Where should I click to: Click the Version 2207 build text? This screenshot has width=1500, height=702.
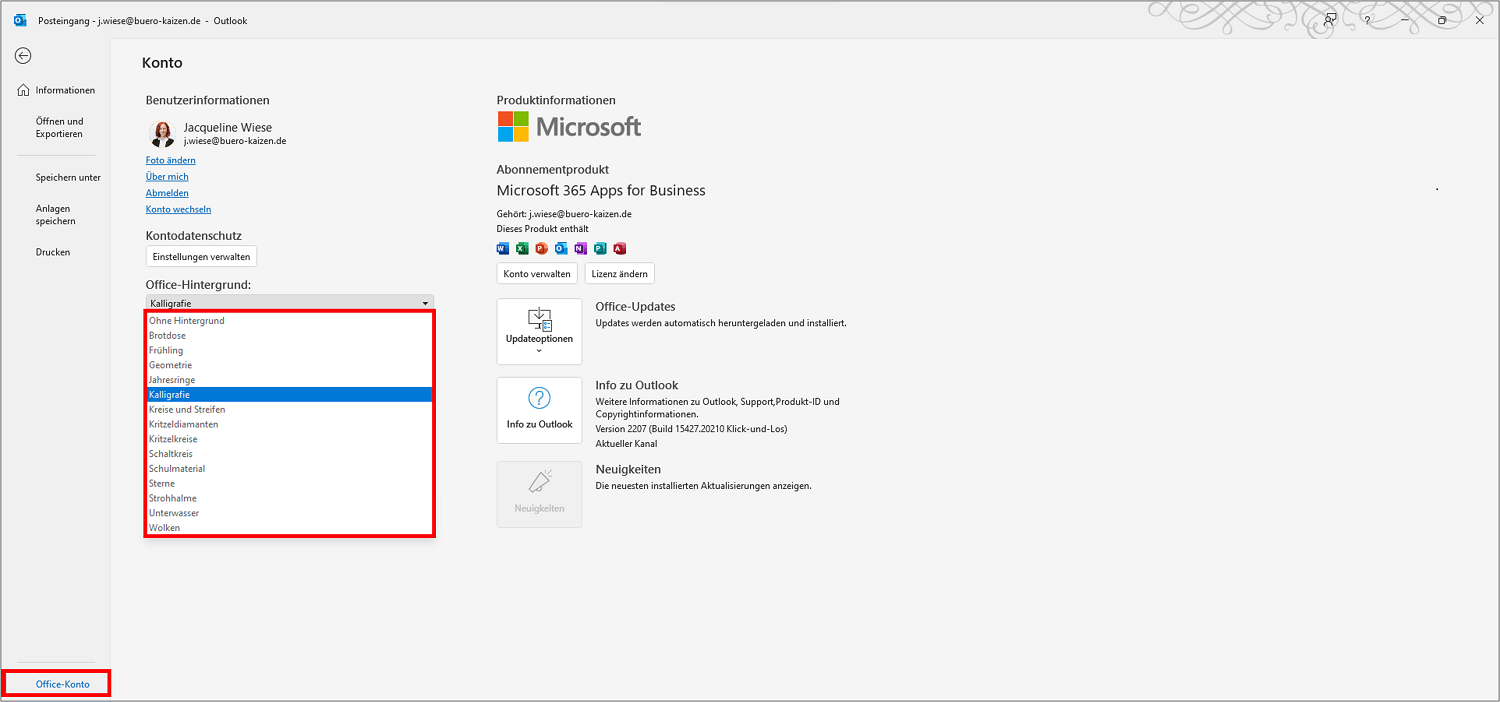point(691,429)
